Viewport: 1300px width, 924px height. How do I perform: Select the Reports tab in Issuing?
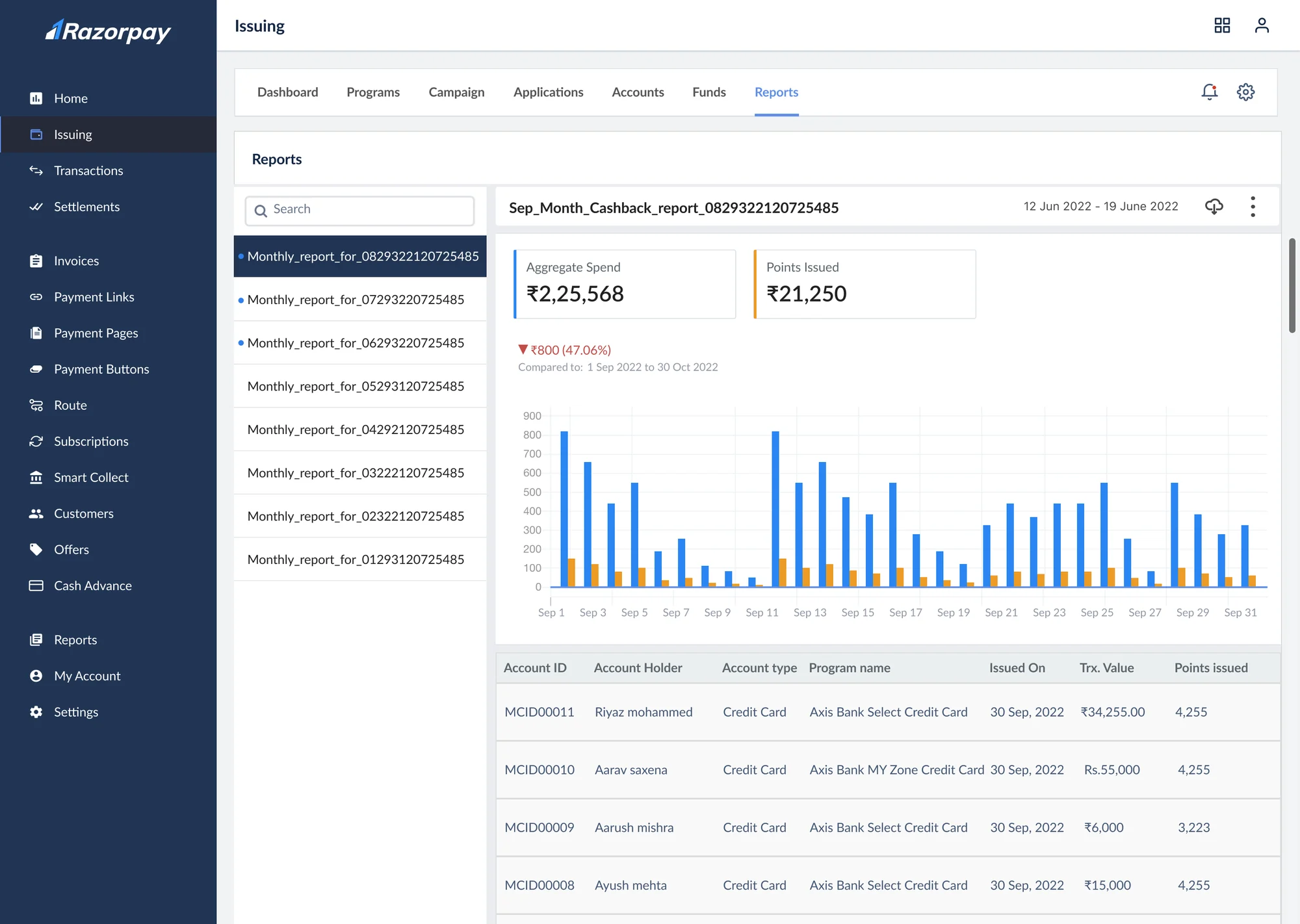click(776, 92)
